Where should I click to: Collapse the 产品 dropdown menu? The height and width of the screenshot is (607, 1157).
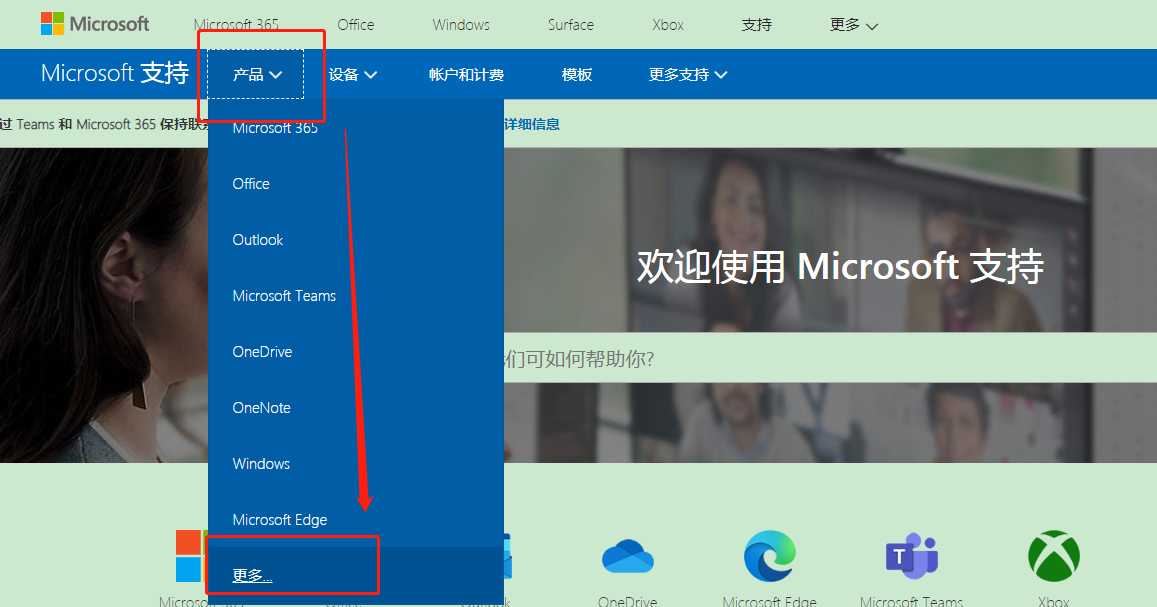257,74
